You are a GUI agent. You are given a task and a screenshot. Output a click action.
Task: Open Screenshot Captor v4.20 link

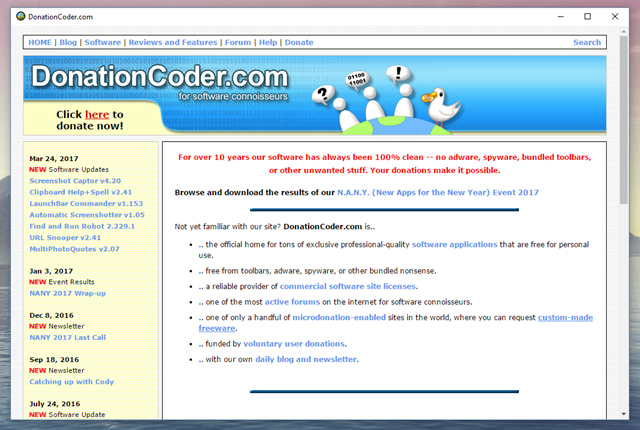tap(75, 181)
